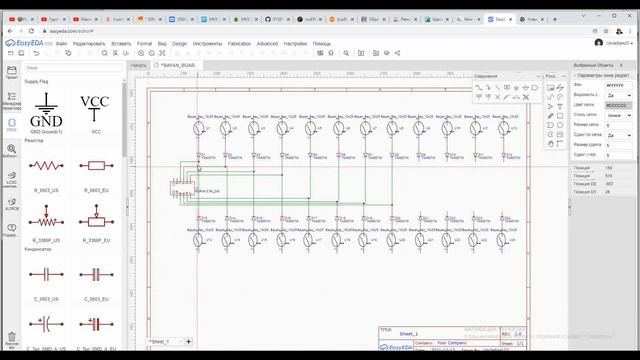The height and width of the screenshot is (360, 640).
Task: Open the grid style dropdown
Action: click(618, 116)
